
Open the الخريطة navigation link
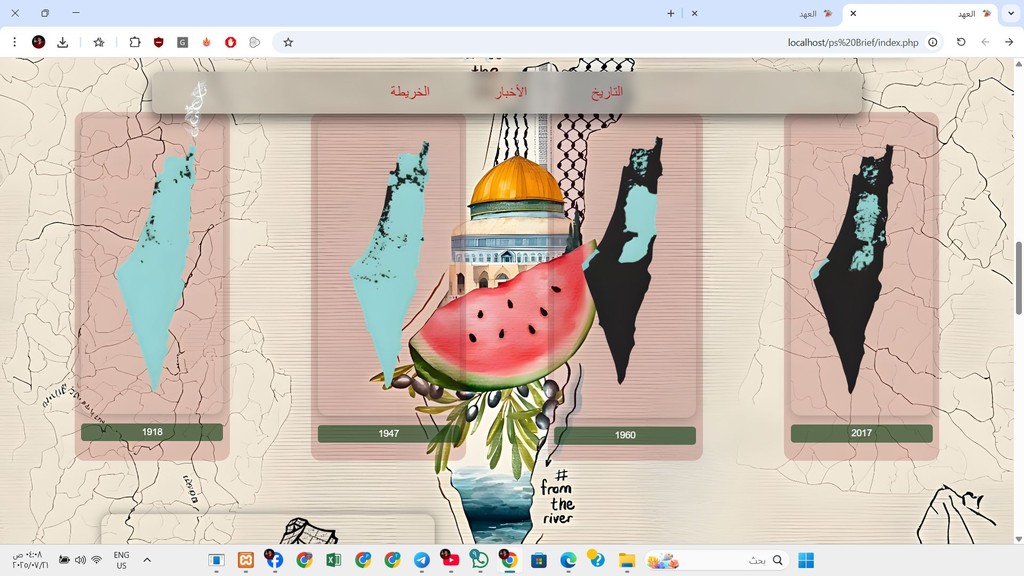[x=410, y=91]
